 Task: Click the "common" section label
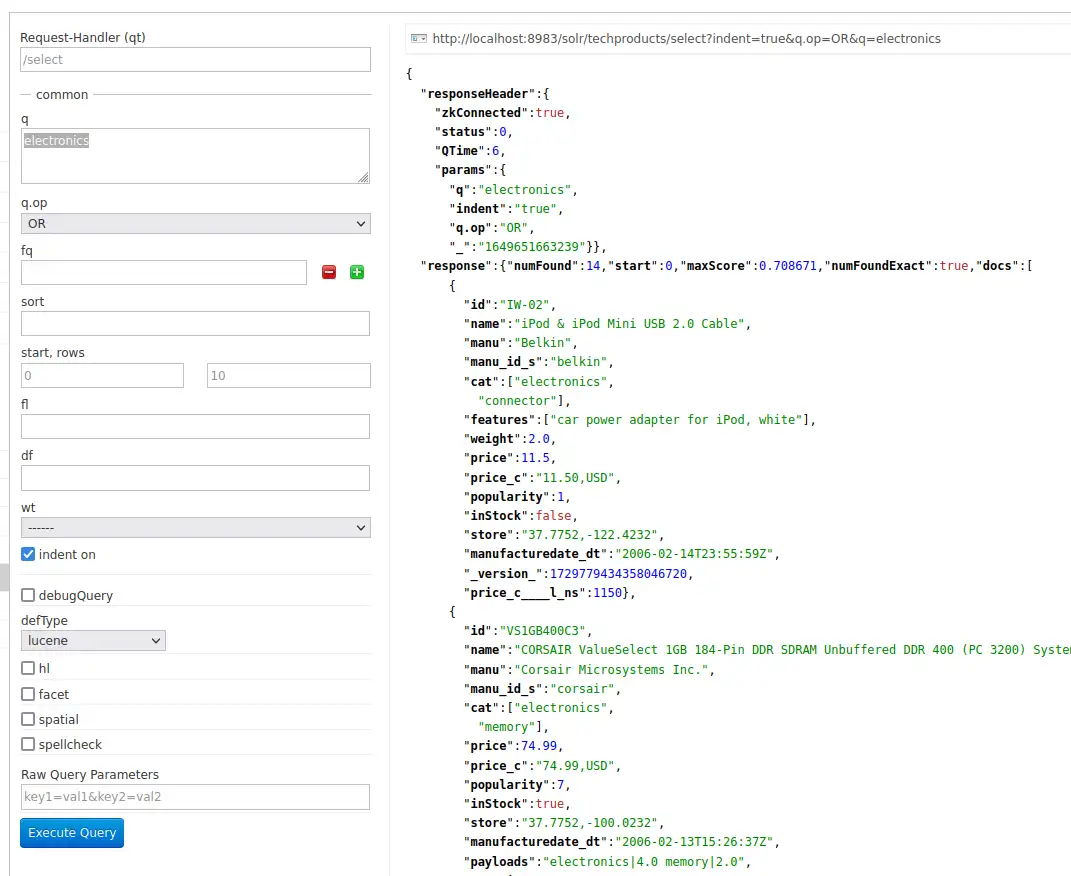(62, 94)
